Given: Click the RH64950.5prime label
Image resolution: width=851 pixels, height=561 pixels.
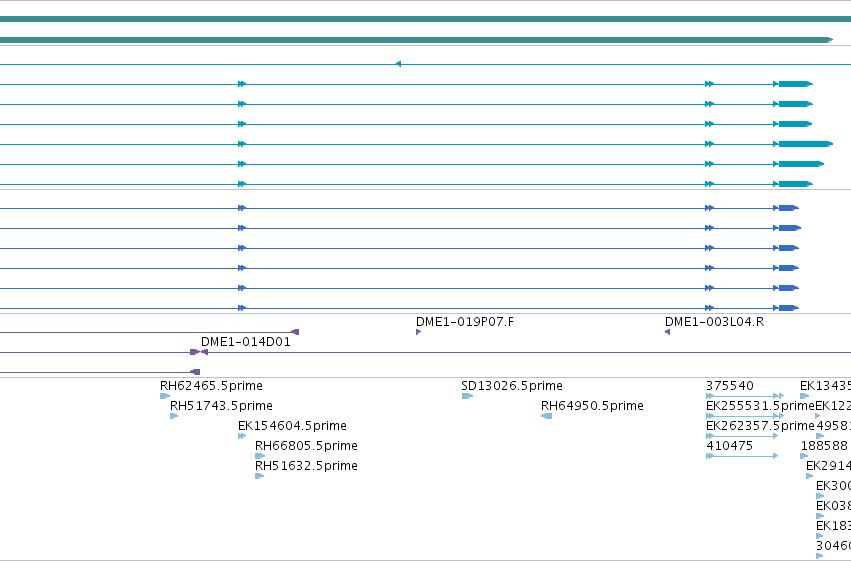Looking at the screenshot, I should coord(592,406).
